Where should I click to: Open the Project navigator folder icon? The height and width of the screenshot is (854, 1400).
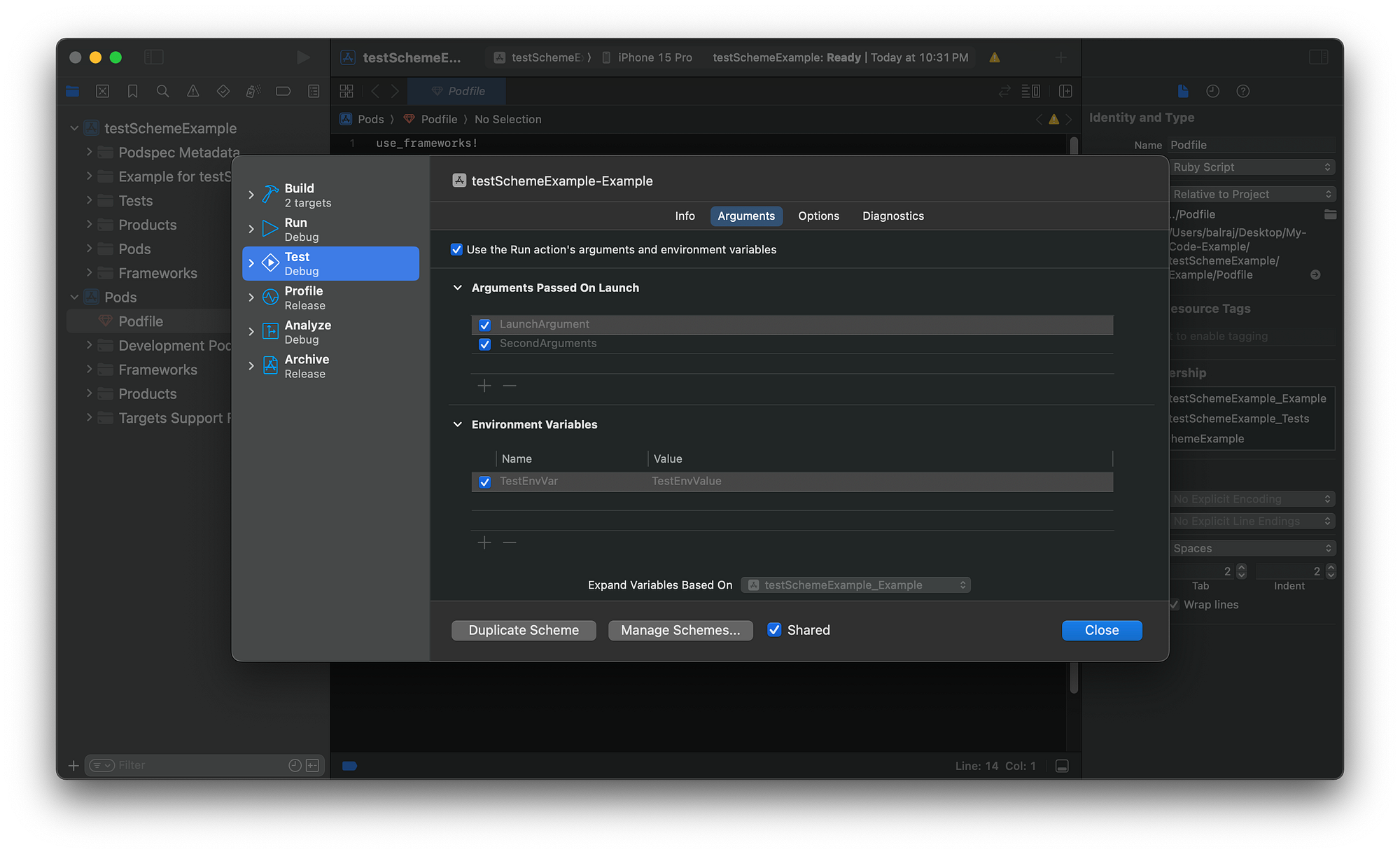coord(73,91)
